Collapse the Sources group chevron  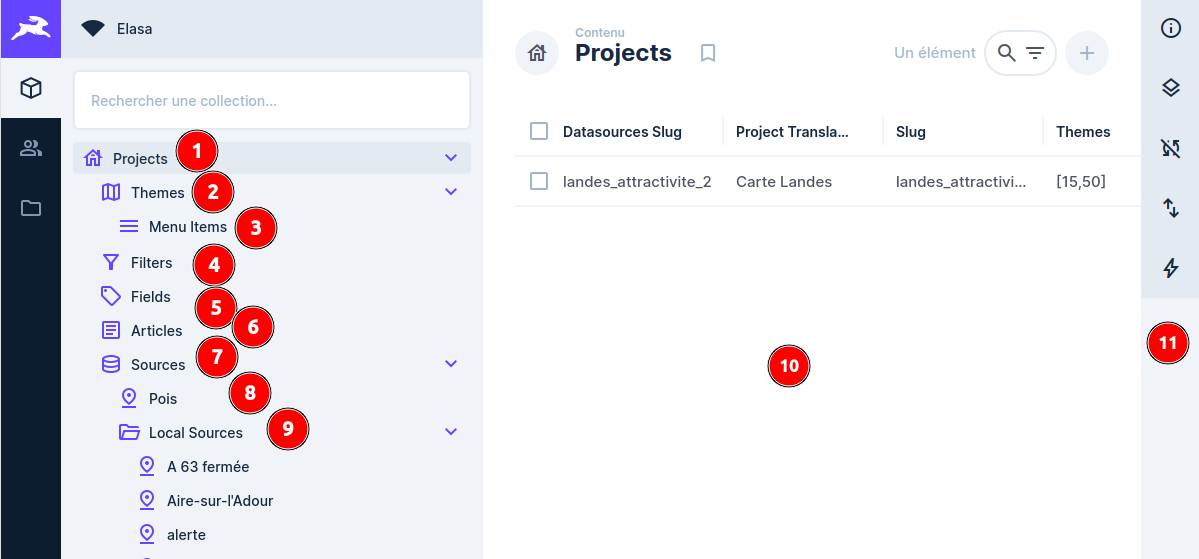[450, 363]
